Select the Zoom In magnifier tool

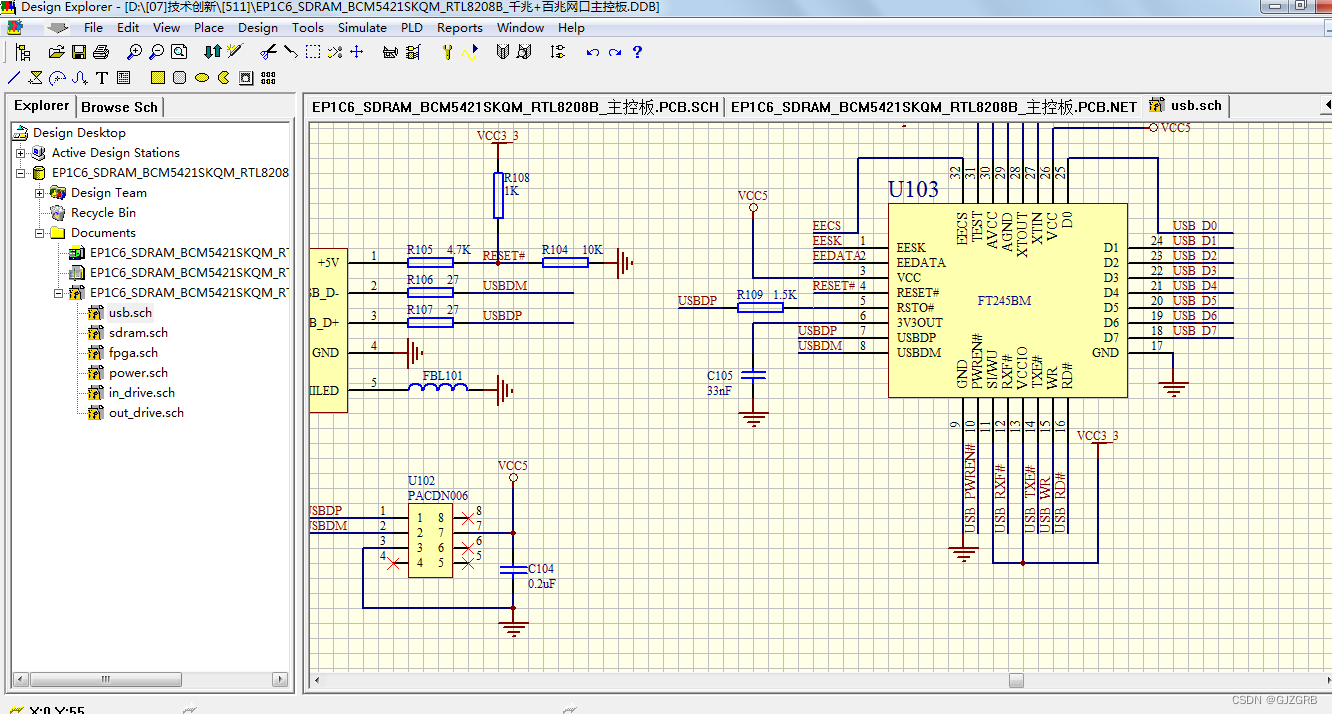tap(135, 51)
